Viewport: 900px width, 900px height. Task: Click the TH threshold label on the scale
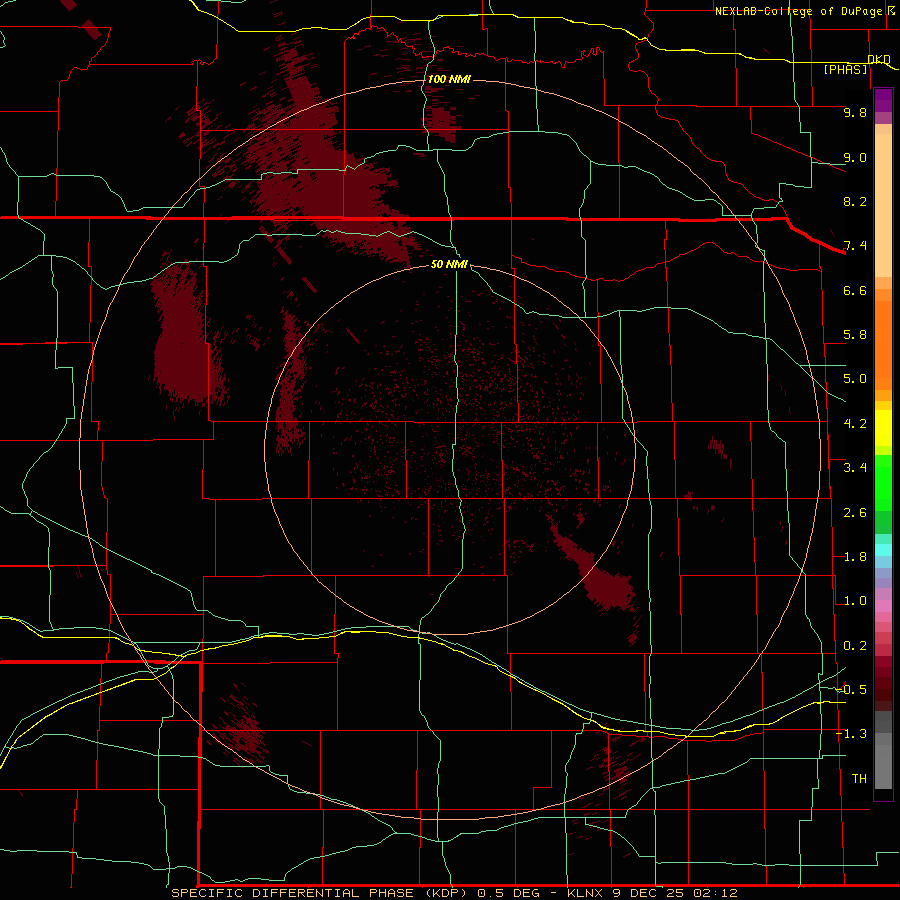point(859,779)
